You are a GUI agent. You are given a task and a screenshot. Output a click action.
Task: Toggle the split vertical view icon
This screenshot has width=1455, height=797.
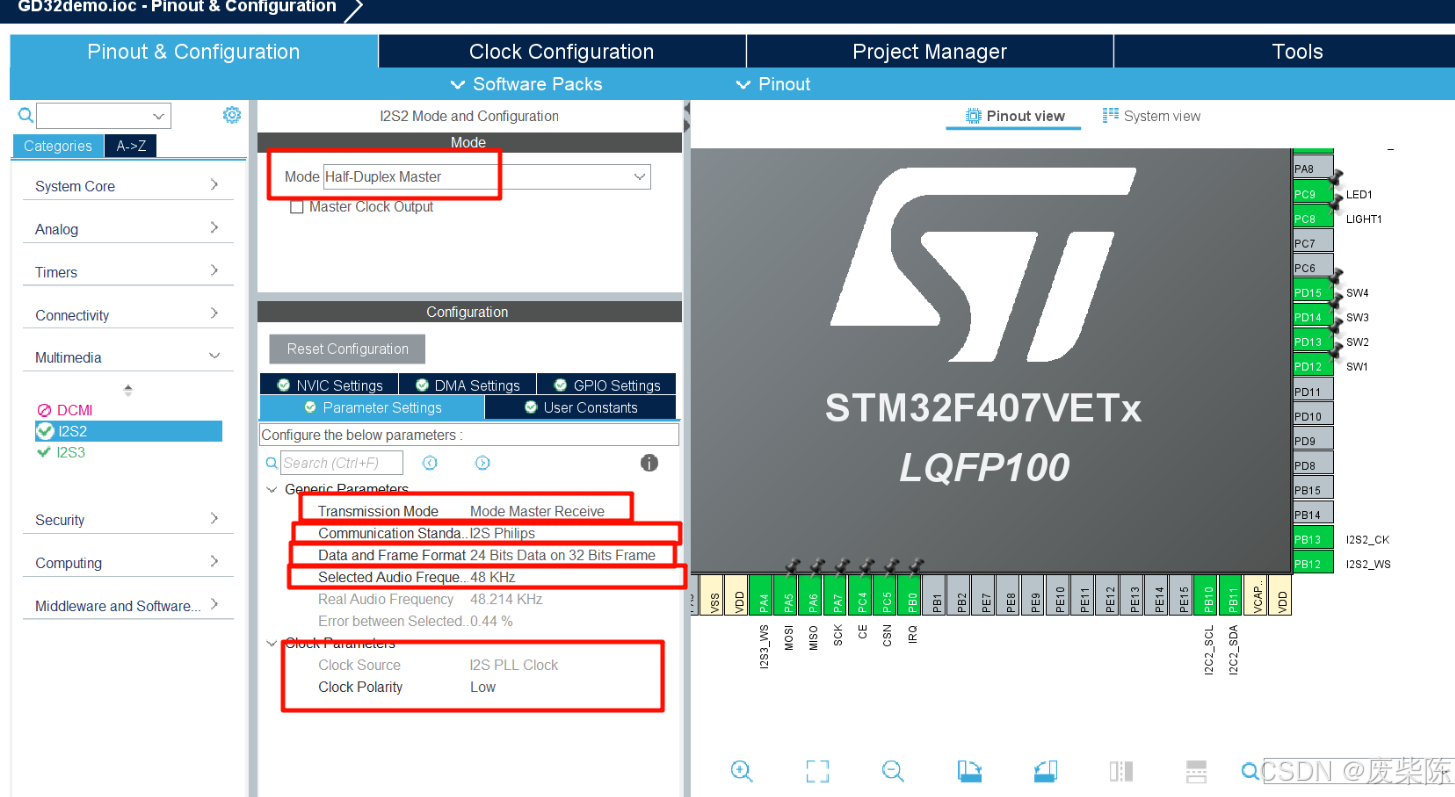1121,771
